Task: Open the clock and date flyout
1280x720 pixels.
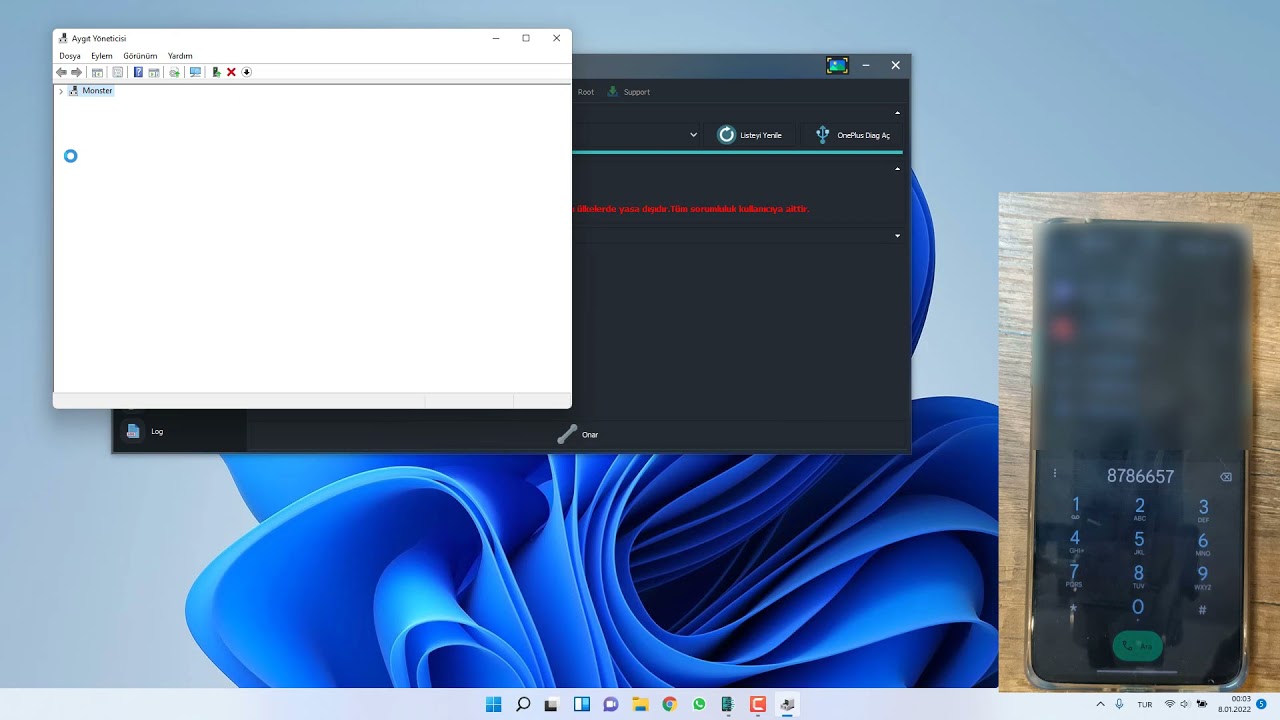Action: [1233, 704]
